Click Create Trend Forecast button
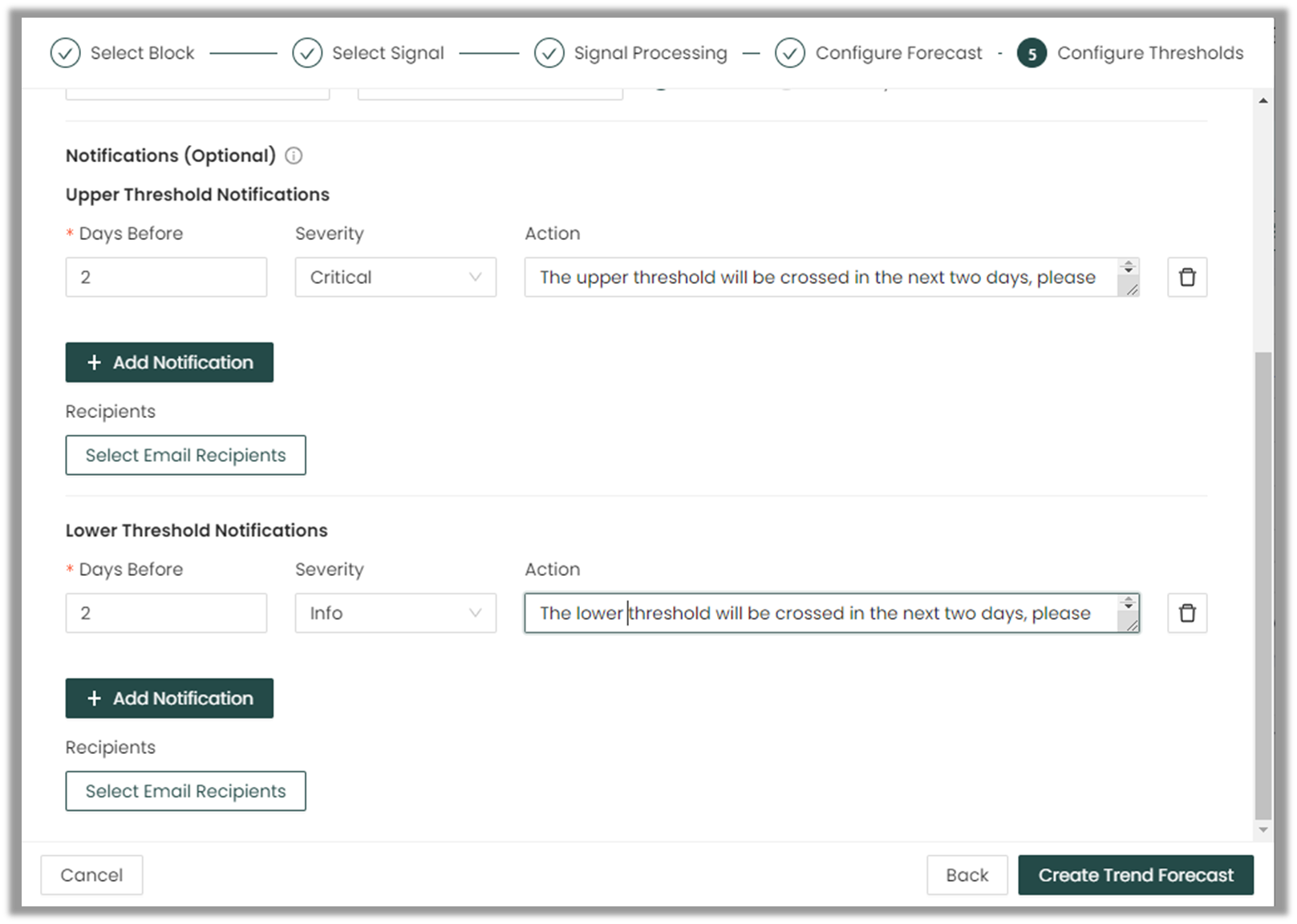The image size is (1297, 924). pos(1136,875)
